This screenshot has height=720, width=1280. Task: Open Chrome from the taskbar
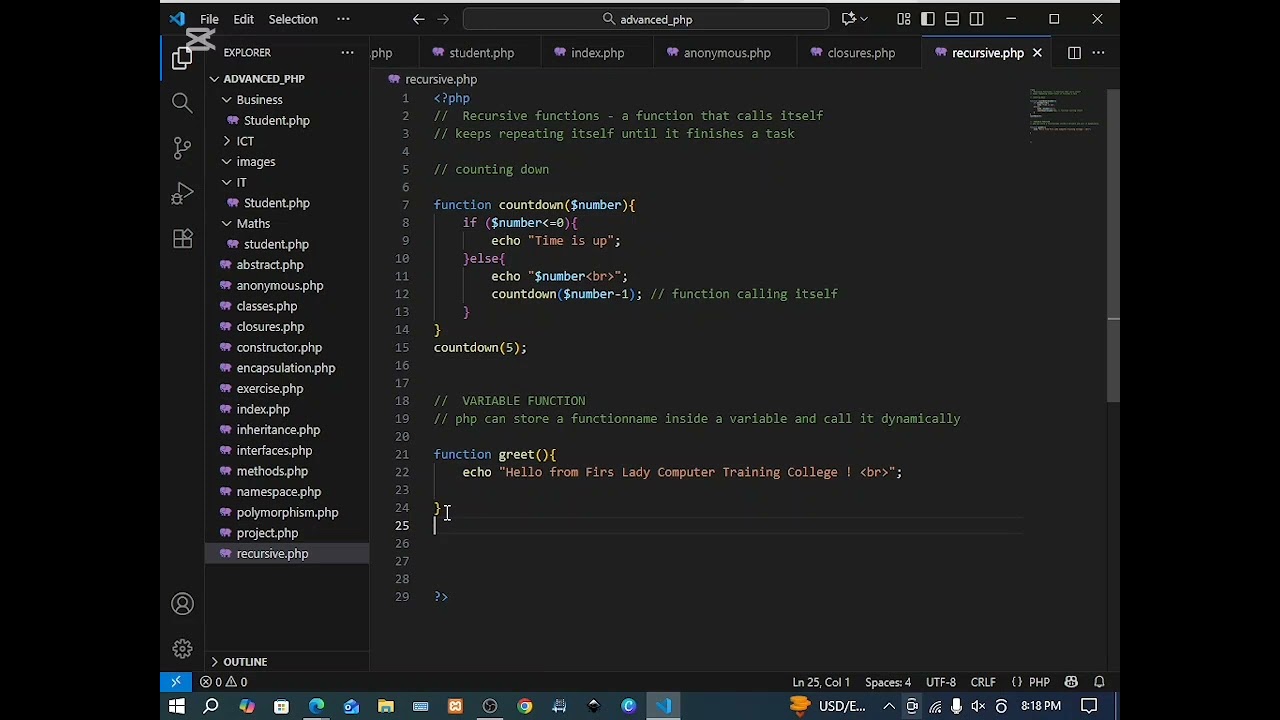click(524, 706)
